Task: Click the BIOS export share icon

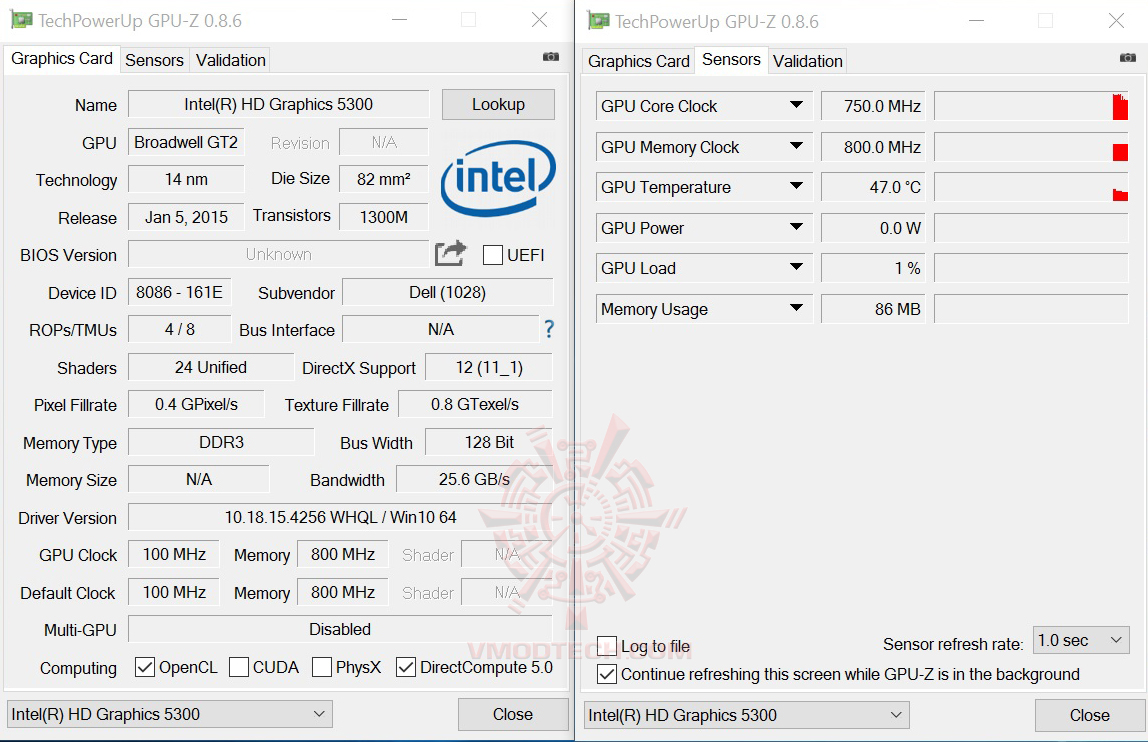Action: [x=450, y=253]
